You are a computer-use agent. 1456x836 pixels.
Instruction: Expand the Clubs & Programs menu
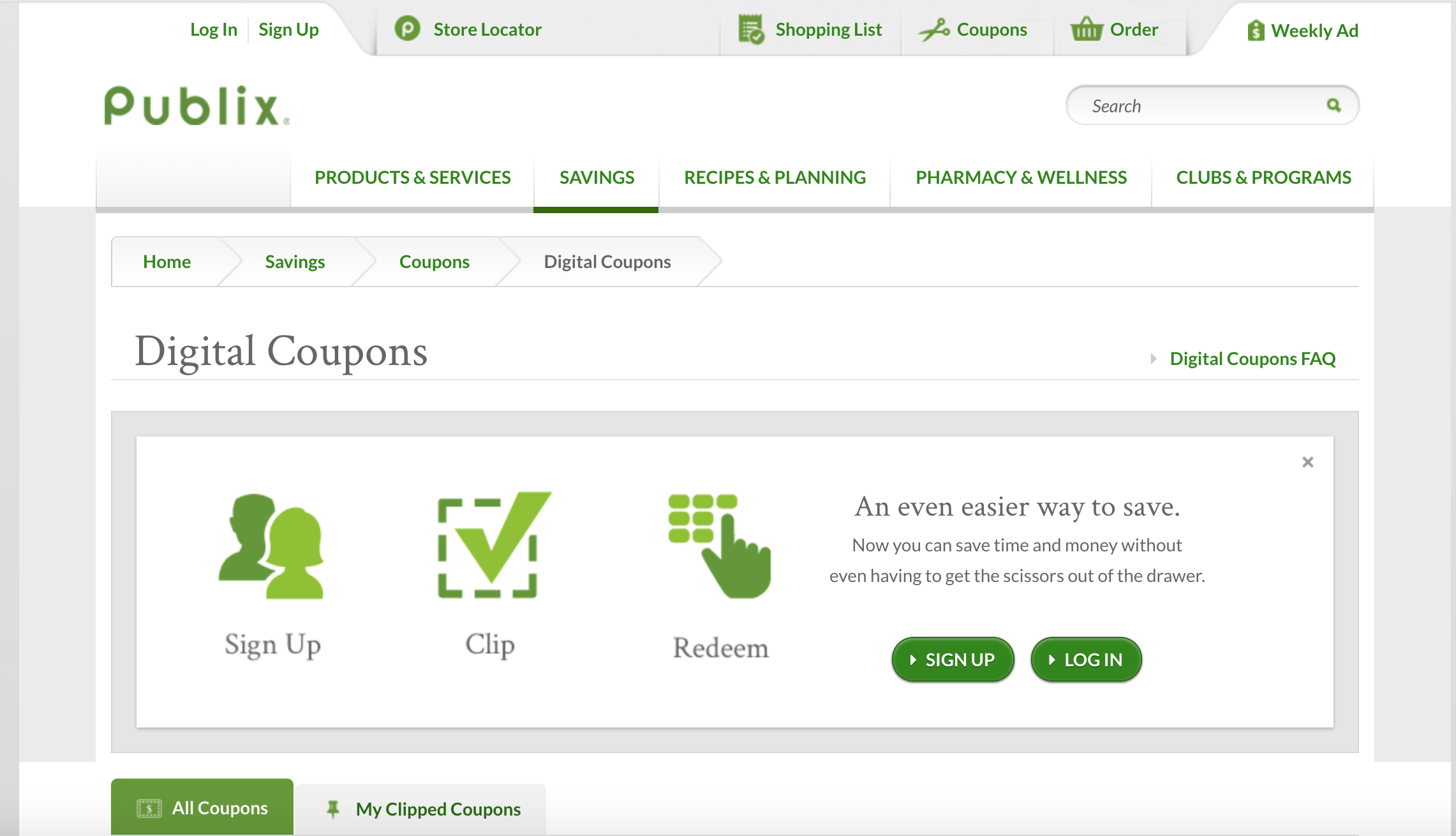(1263, 177)
